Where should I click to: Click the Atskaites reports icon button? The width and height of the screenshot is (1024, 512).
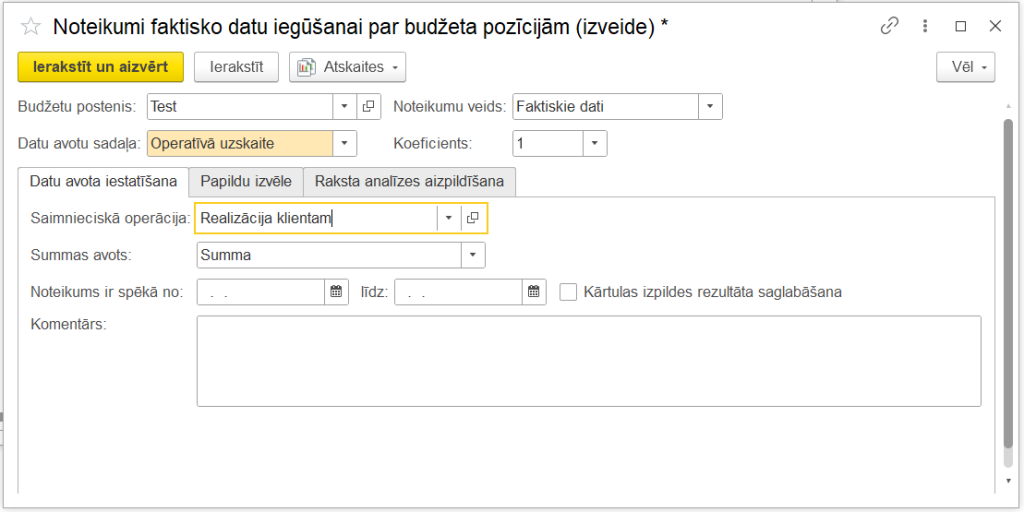pyautogui.click(x=347, y=67)
